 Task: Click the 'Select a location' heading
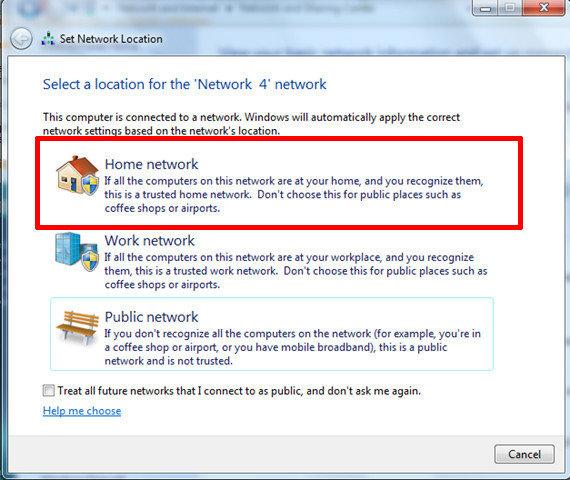coord(185,84)
